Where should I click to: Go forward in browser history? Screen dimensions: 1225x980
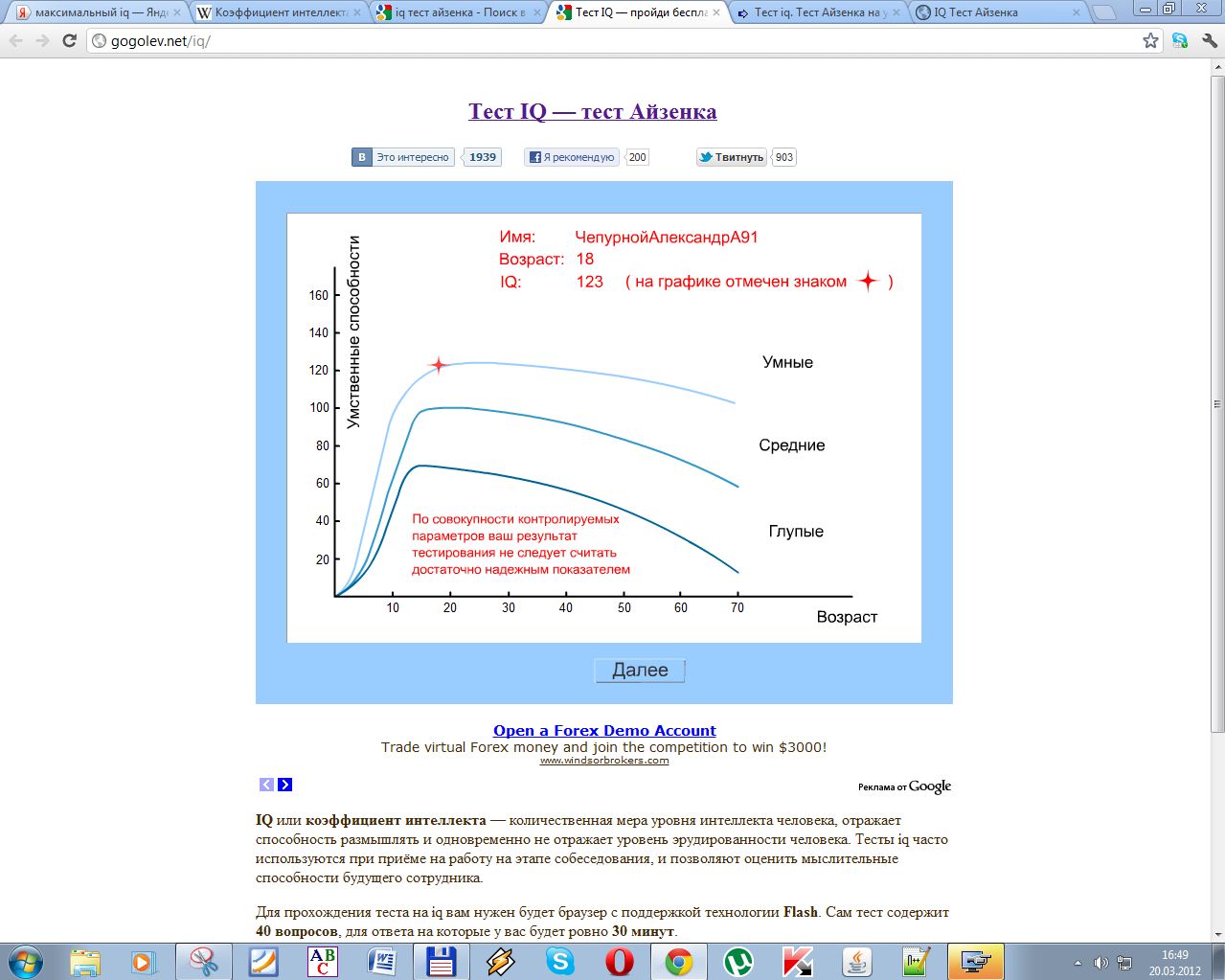click(43, 41)
